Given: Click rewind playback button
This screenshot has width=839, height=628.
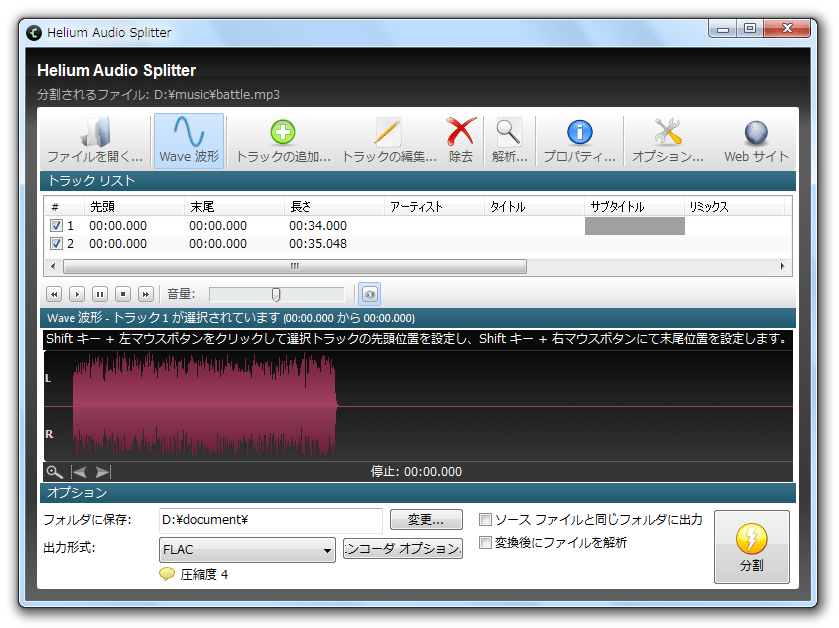Looking at the screenshot, I should point(54,294).
